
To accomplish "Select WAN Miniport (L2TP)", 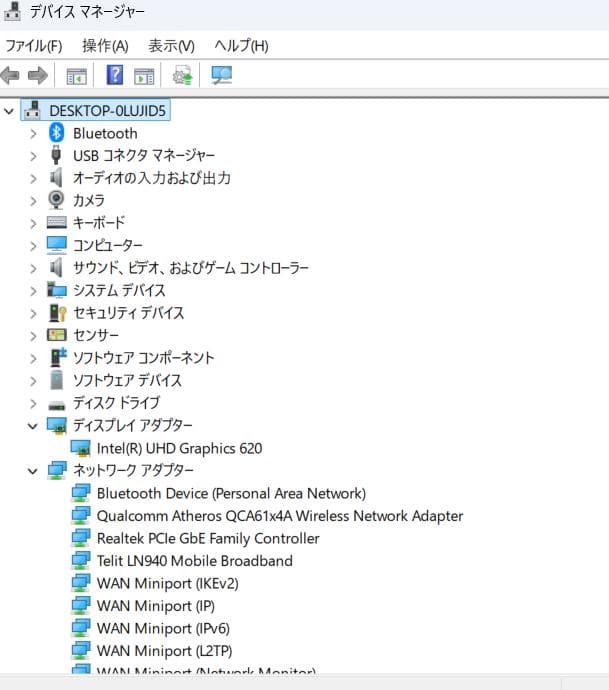I will point(165,651).
